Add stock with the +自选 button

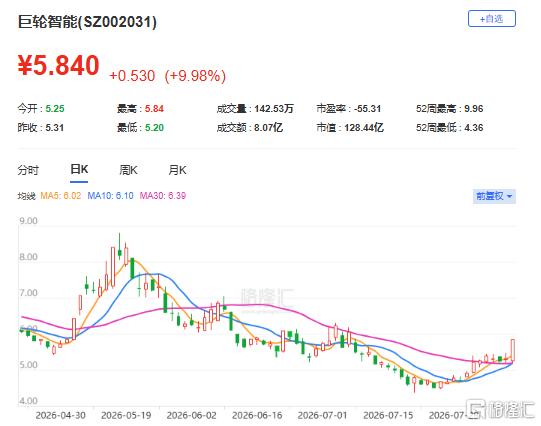pos(492,19)
